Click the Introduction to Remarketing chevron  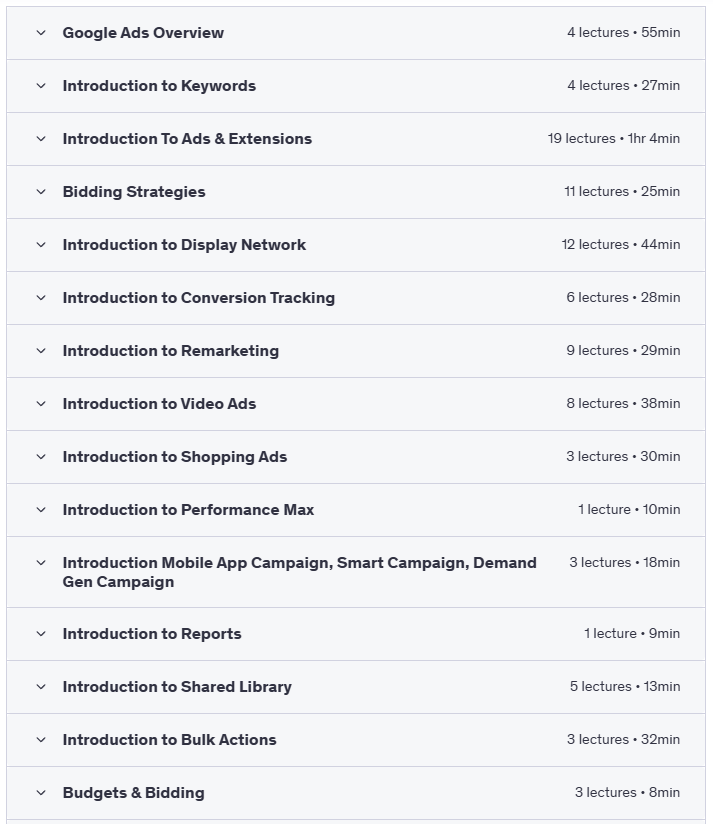[x=41, y=351]
